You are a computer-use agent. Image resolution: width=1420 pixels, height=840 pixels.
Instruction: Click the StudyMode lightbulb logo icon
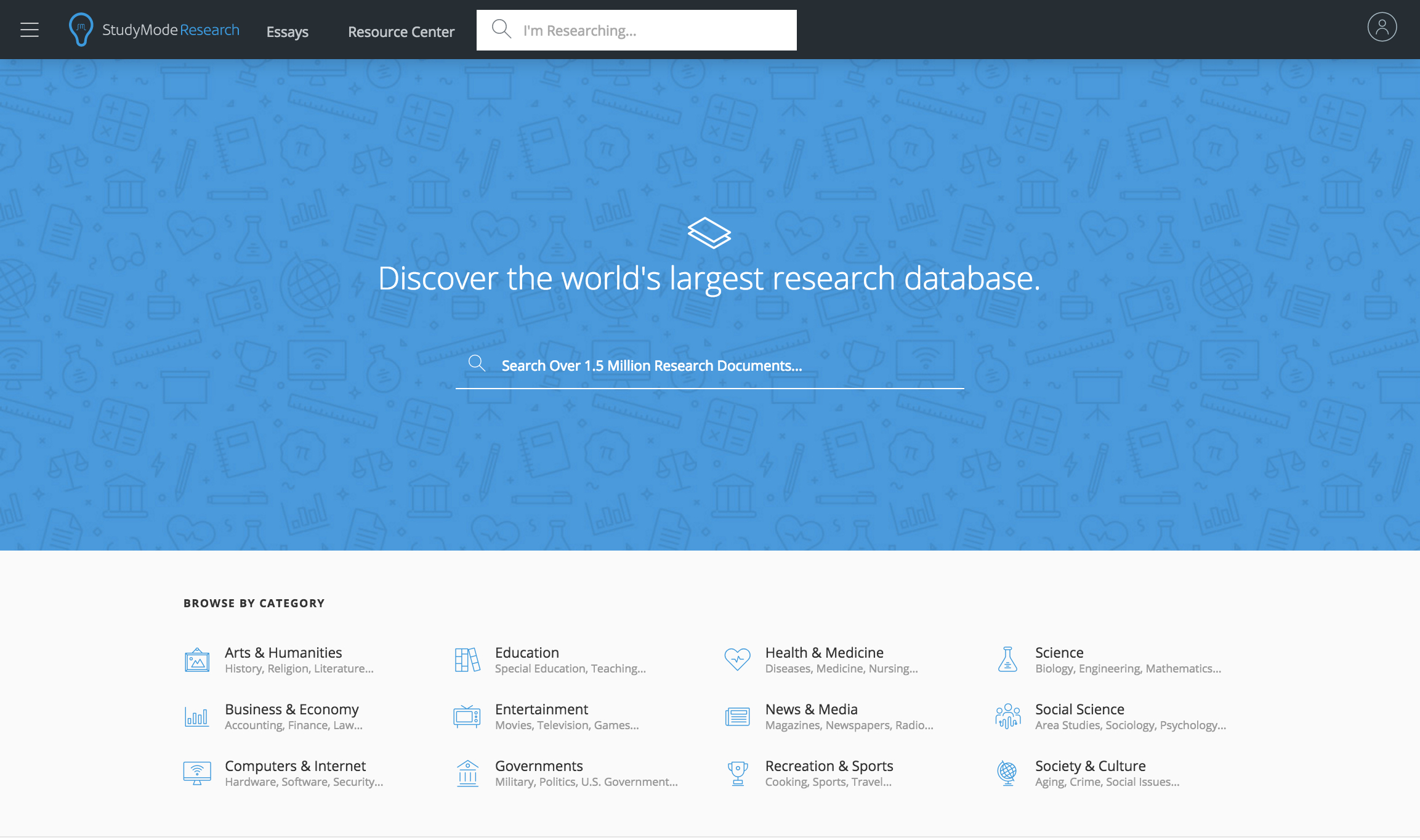pyautogui.click(x=81, y=30)
